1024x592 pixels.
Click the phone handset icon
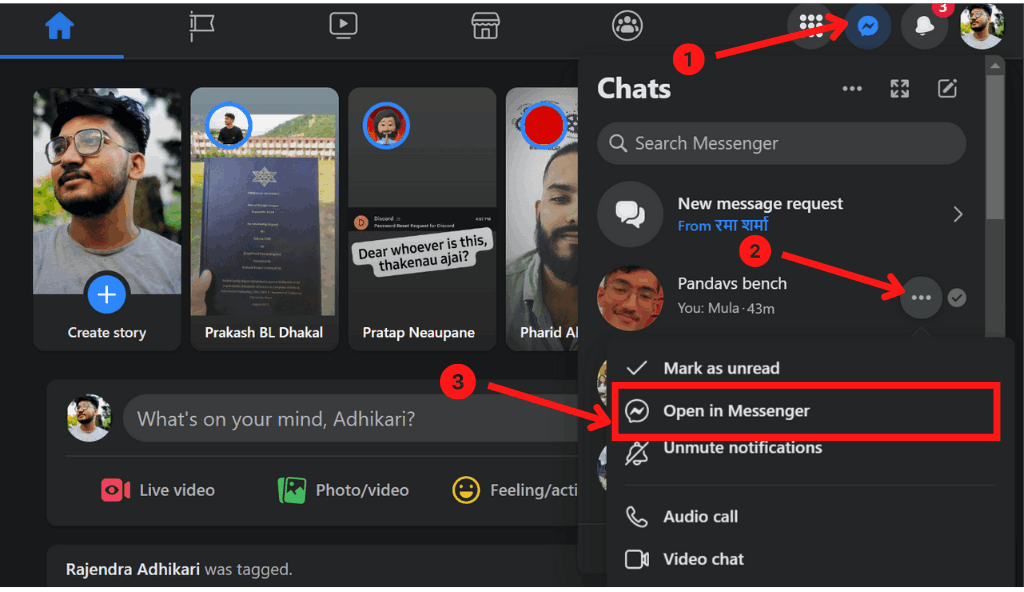click(637, 517)
